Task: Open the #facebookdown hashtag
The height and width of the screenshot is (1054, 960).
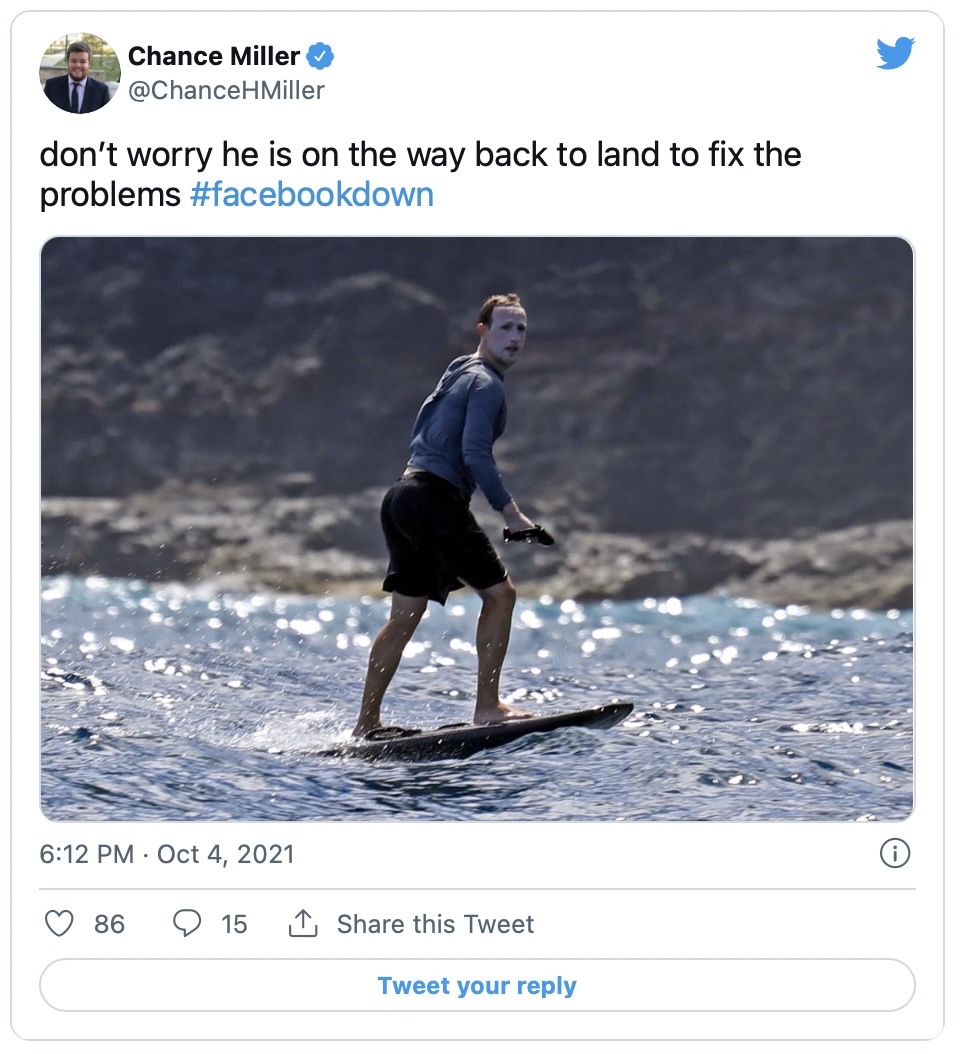Action: point(311,194)
